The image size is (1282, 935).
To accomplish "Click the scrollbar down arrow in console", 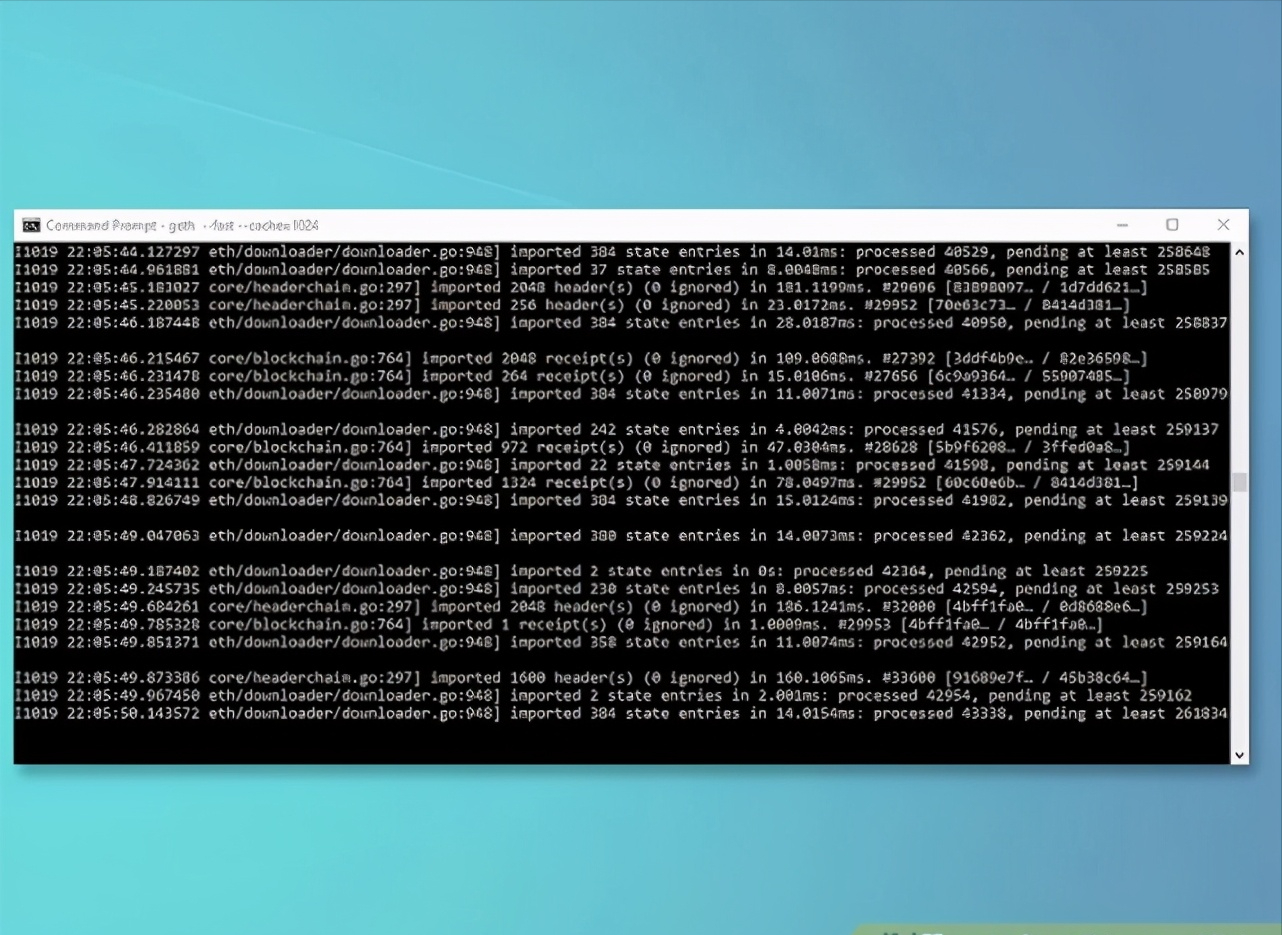I will (1240, 755).
